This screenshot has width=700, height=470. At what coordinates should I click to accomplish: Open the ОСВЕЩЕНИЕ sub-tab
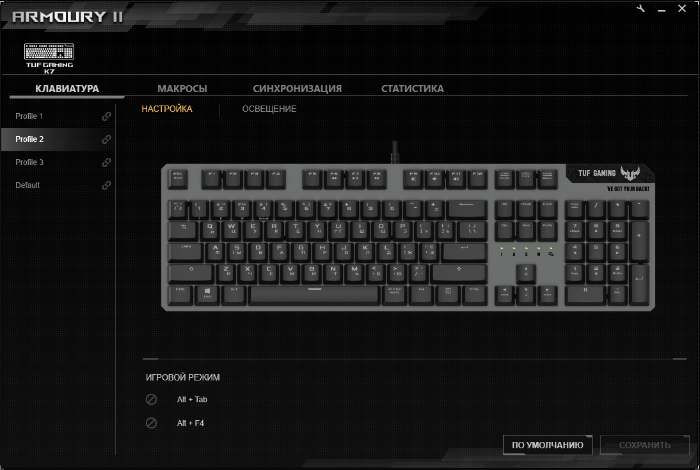(x=269, y=109)
